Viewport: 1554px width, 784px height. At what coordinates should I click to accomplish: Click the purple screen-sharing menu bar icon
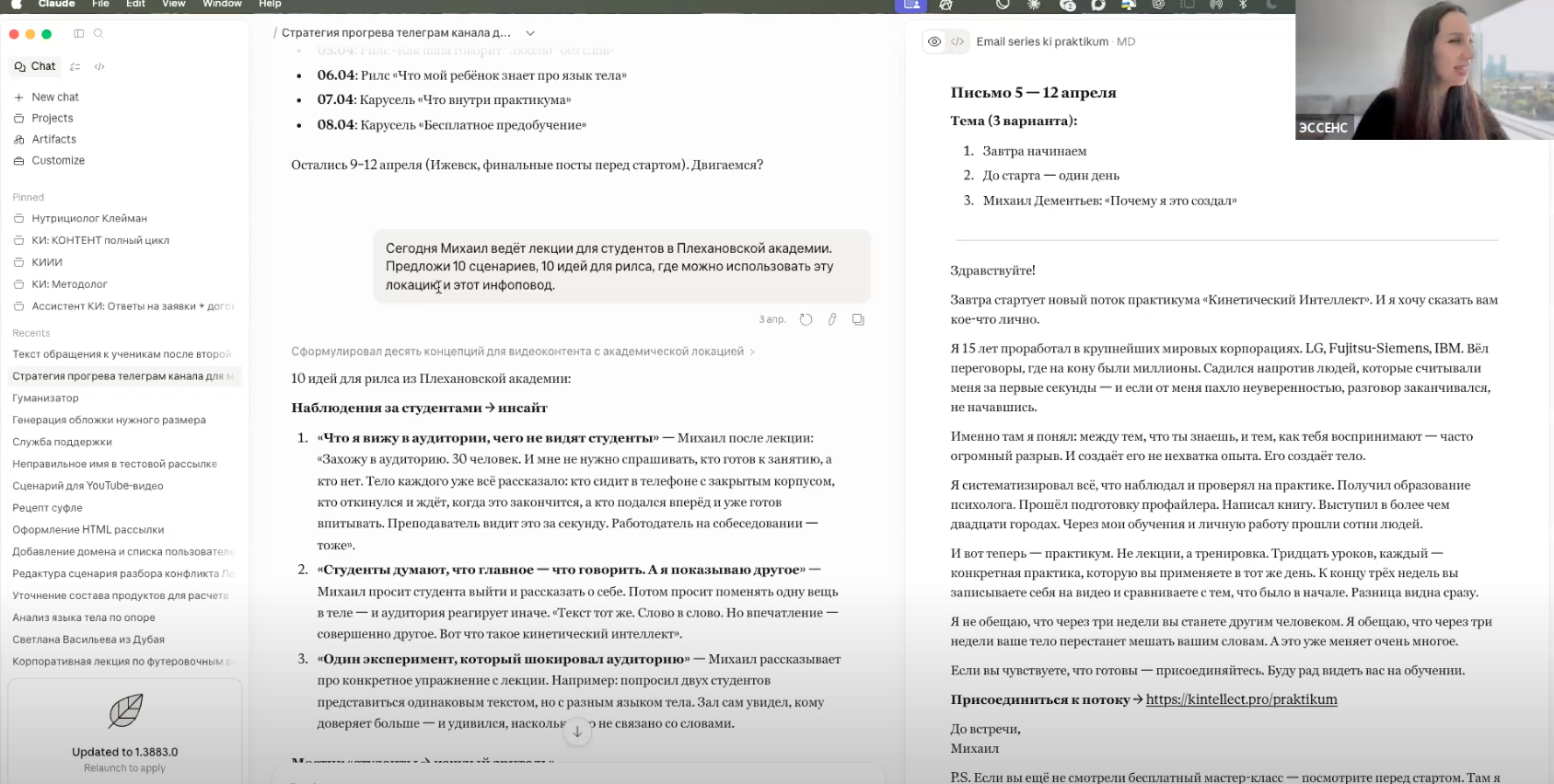pos(911,5)
